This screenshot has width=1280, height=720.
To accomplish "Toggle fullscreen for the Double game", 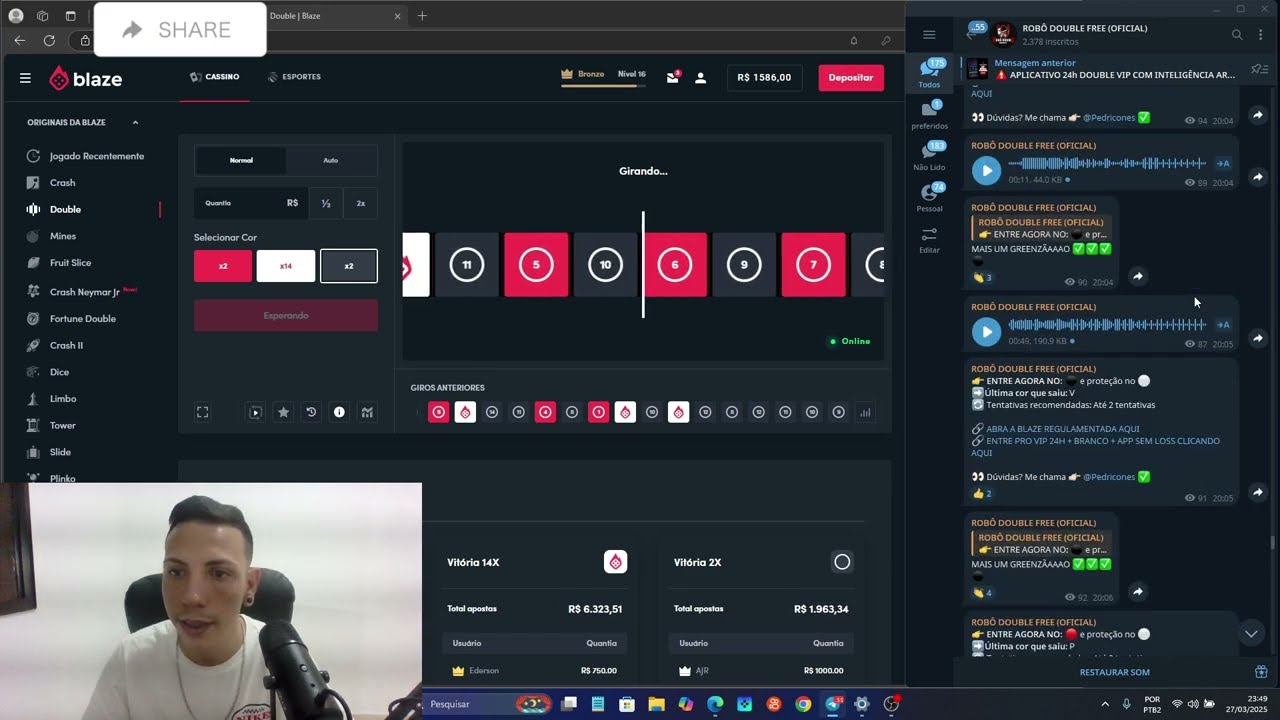I will click(202, 412).
